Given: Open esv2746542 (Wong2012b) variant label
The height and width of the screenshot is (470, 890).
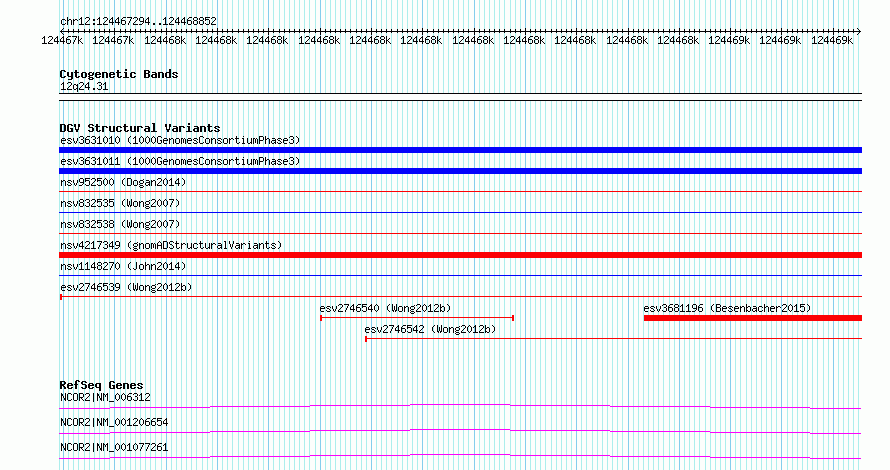Looking at the screenshot, I should pos(430,329).
